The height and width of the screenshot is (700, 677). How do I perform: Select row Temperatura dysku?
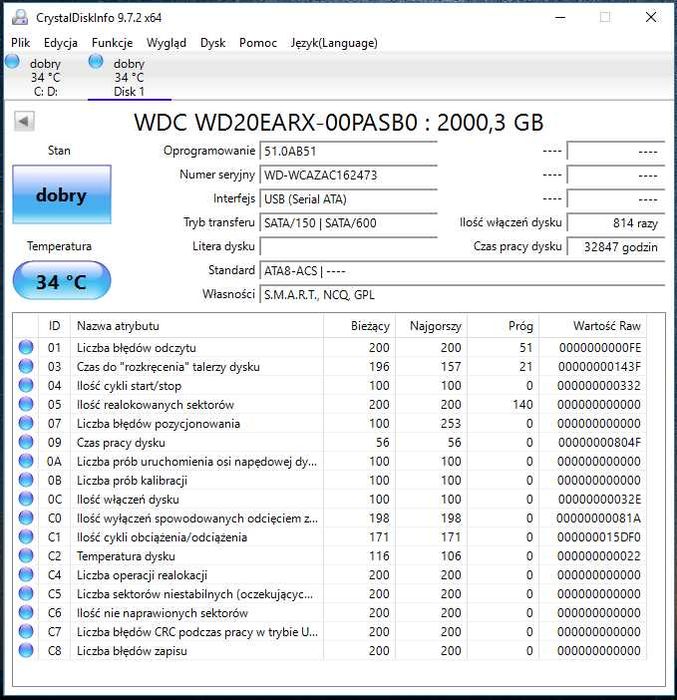[330, 556]
